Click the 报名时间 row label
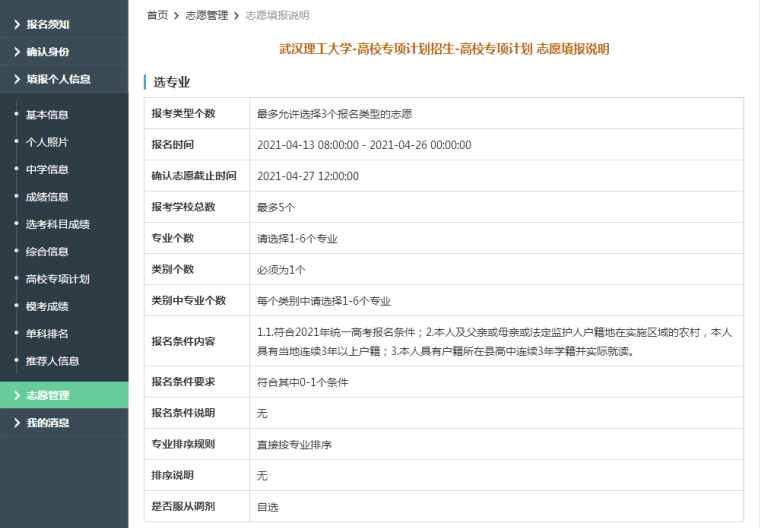760x528 pixels. click(173, 144)
